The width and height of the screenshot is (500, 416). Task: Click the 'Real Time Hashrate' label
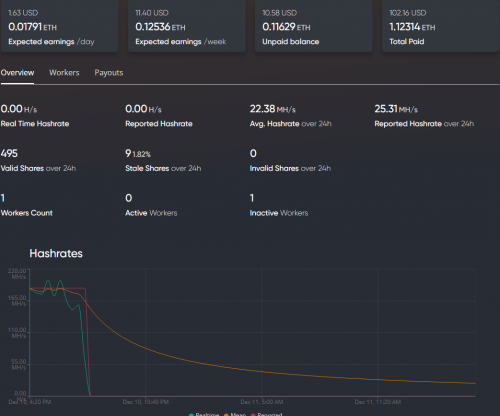pos(35,124)
